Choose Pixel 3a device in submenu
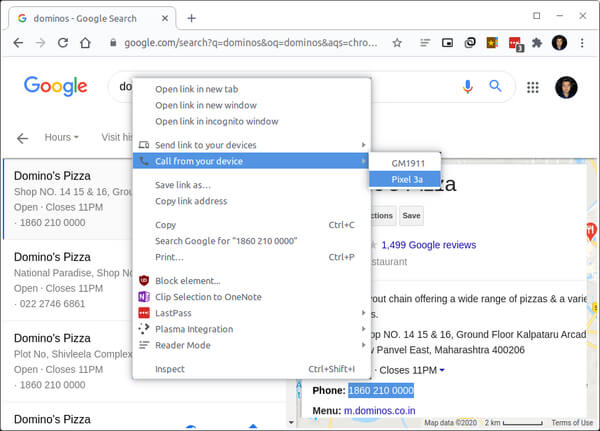Viewport: 600px width, 431px height. (x=405, y=179)
